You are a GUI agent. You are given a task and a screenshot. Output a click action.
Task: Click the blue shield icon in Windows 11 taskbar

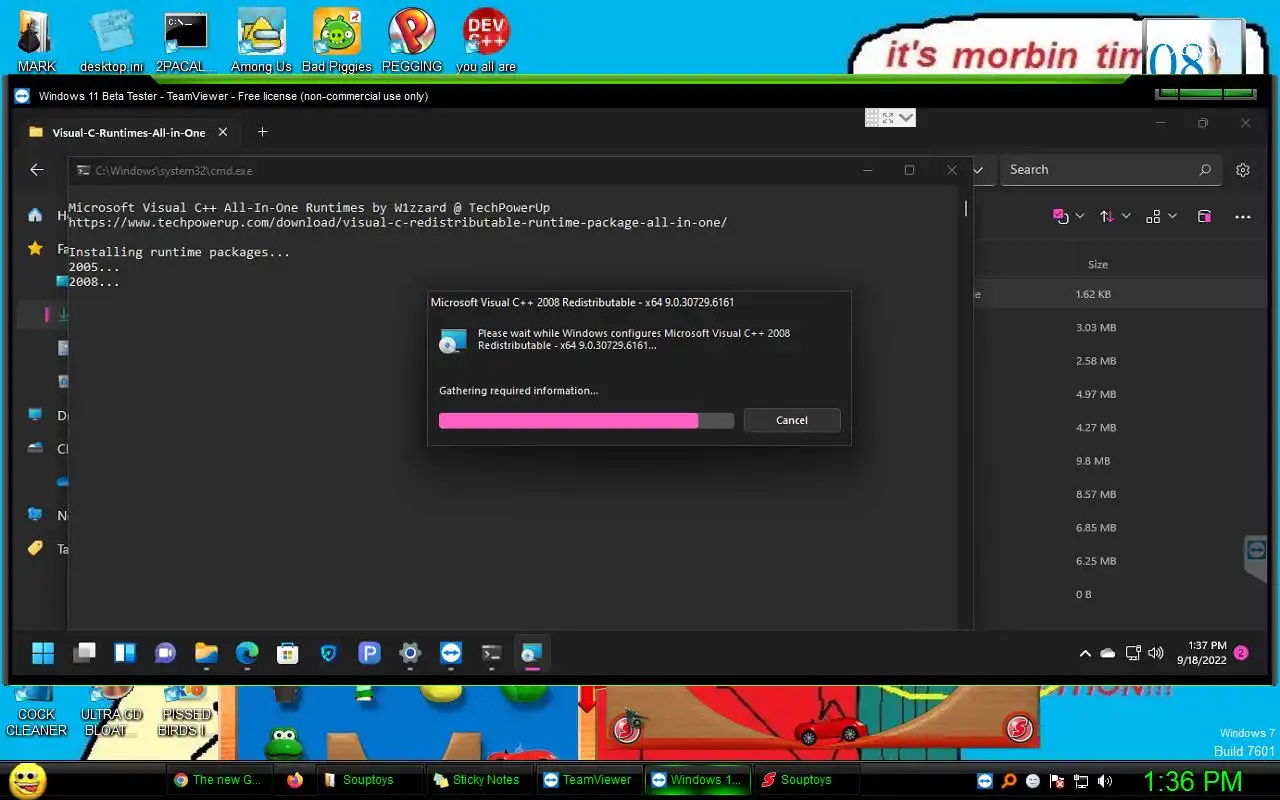(x=328, y=654)
